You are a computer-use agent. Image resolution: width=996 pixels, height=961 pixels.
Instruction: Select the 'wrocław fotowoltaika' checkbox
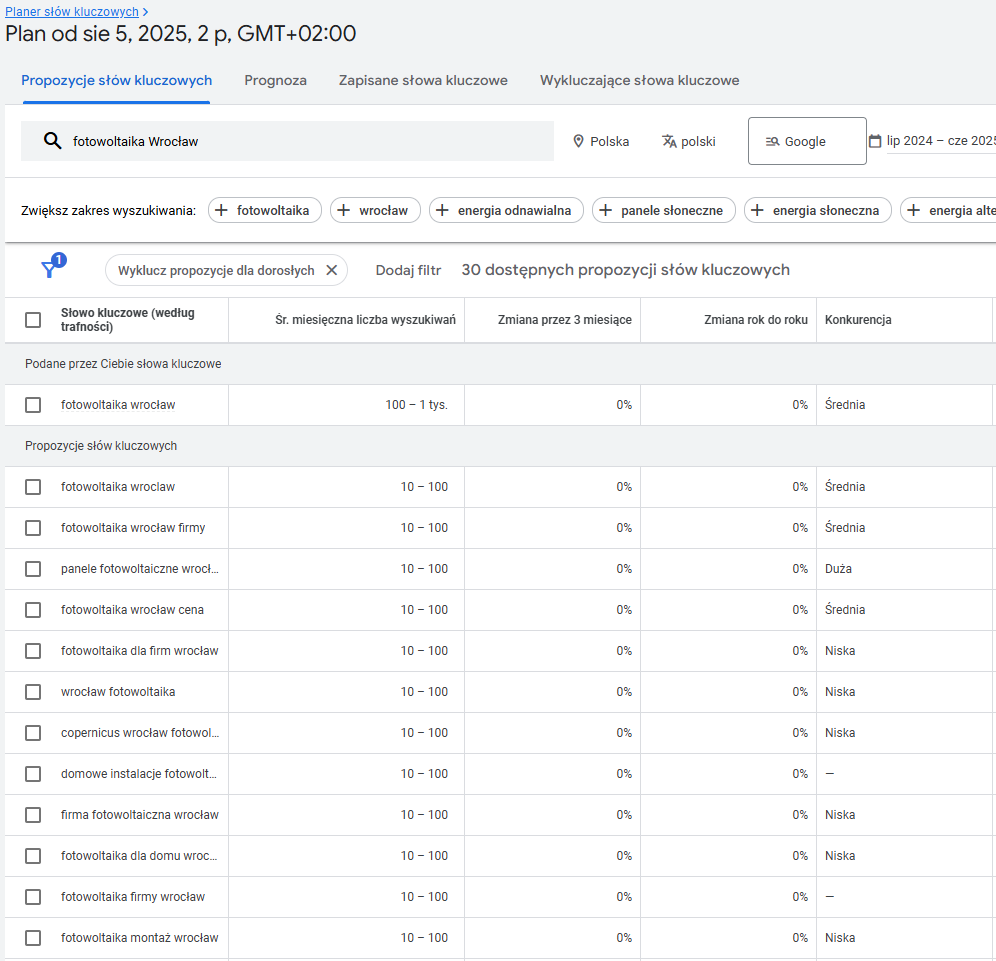point(33,692)
